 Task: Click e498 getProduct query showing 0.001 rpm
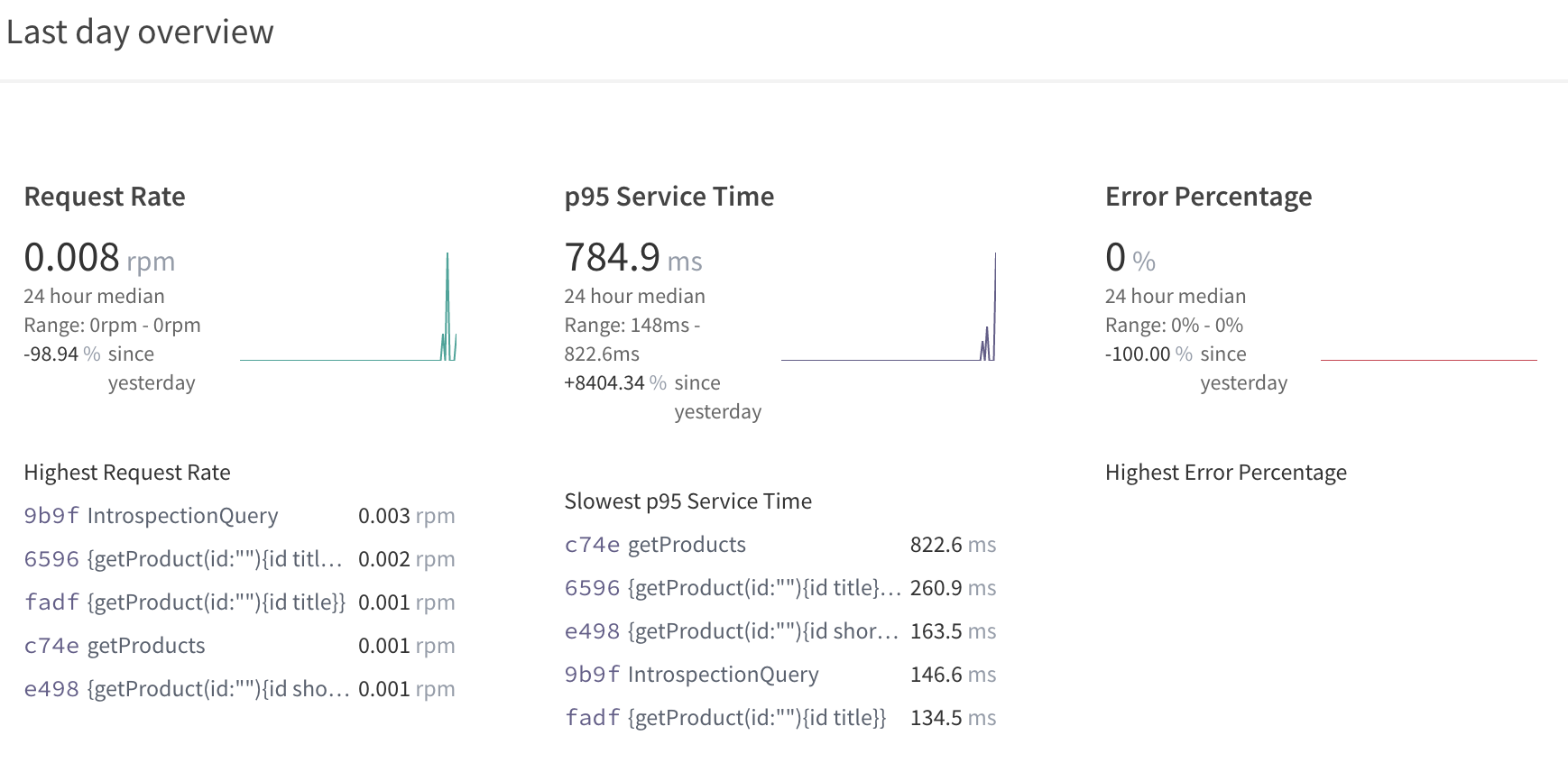pos(186,689)
